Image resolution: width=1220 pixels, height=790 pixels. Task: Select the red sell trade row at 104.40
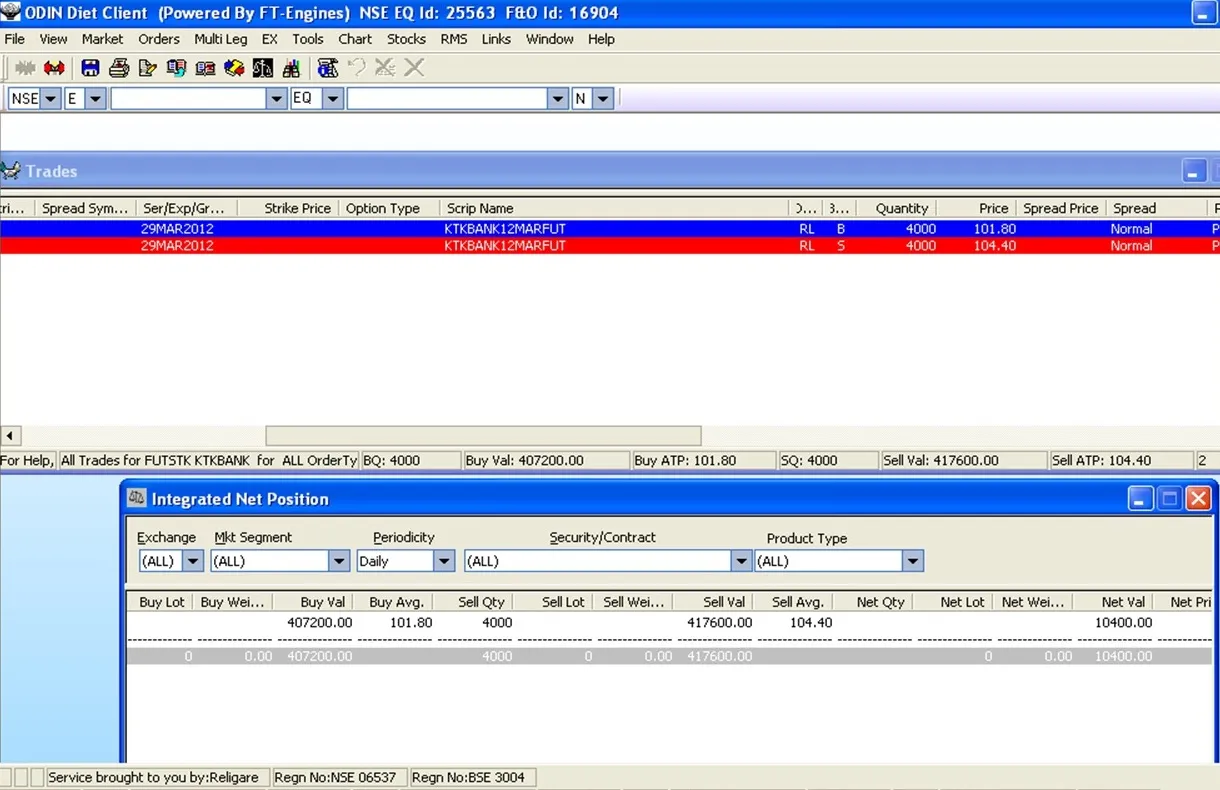pos(610,245)
